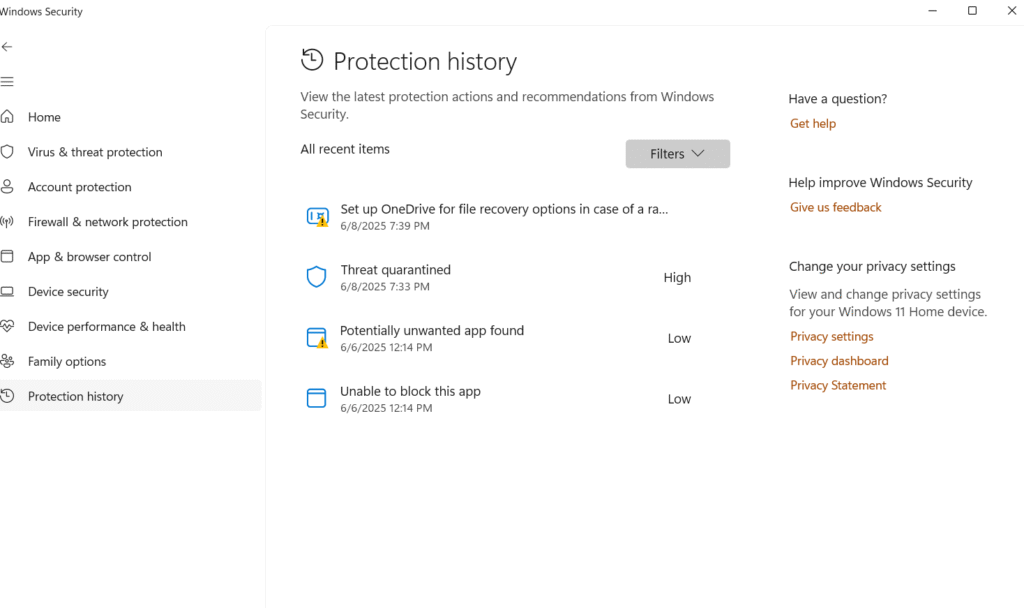Click the High severity label

pyautogui.click(x=677, y=278)
